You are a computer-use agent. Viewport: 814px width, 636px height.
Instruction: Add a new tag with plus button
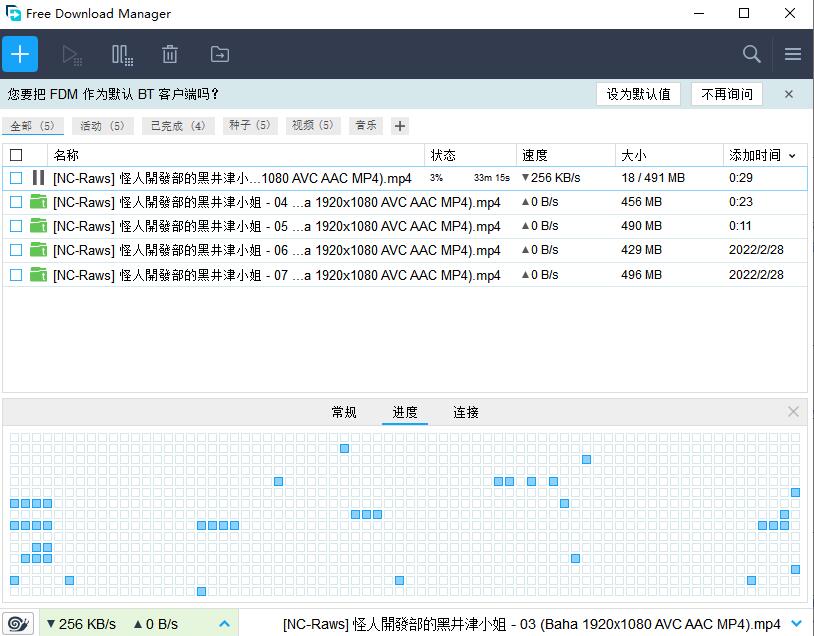click(400, 126)
